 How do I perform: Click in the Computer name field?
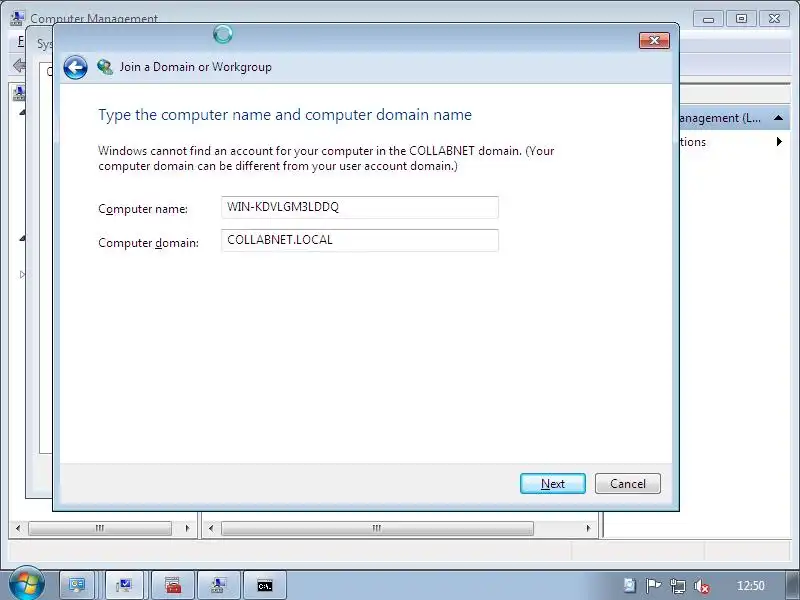pyautogui.click(x=360, y=207)
